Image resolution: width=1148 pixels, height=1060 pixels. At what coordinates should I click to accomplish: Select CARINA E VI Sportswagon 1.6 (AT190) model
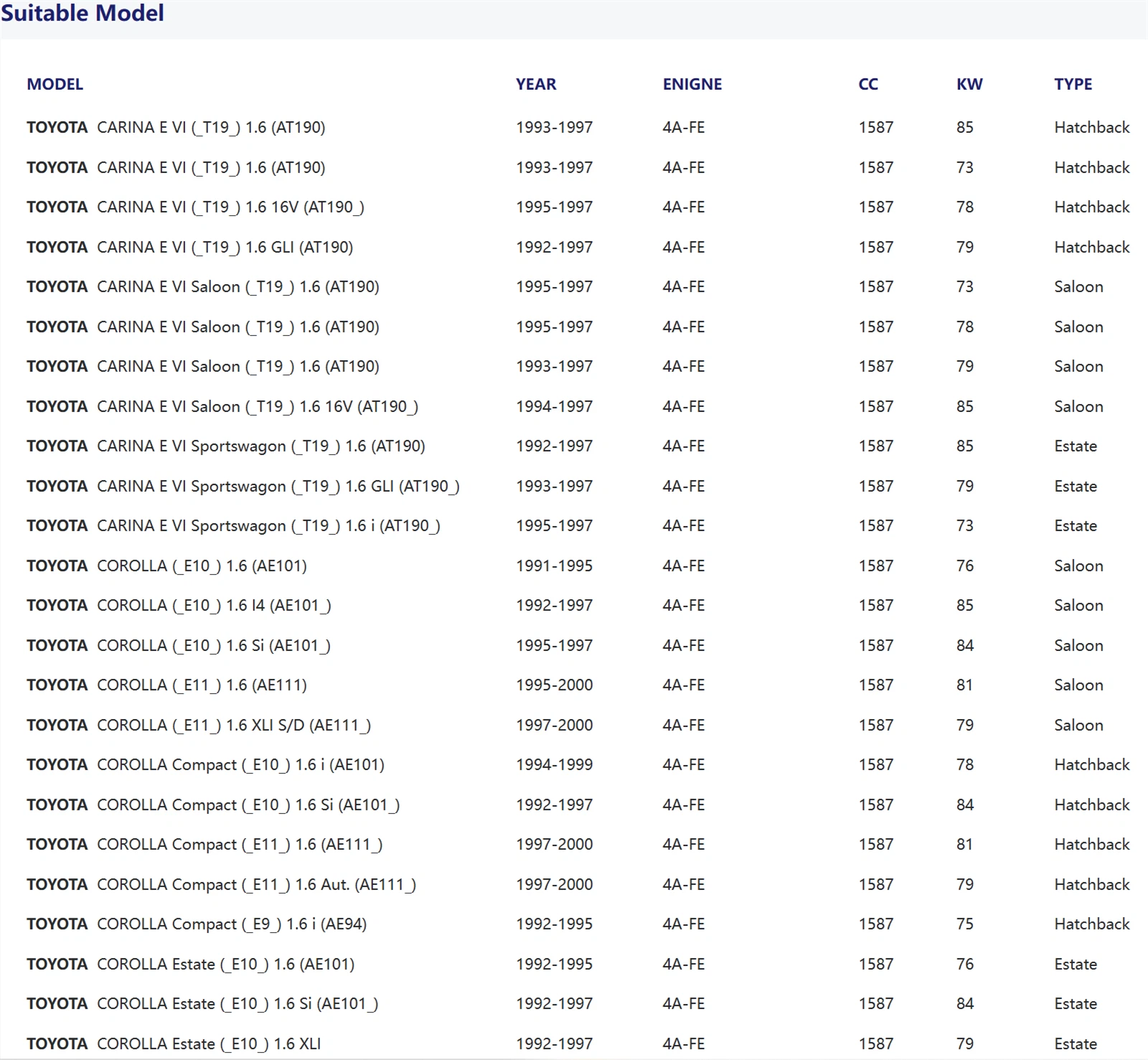pos(226,446)
